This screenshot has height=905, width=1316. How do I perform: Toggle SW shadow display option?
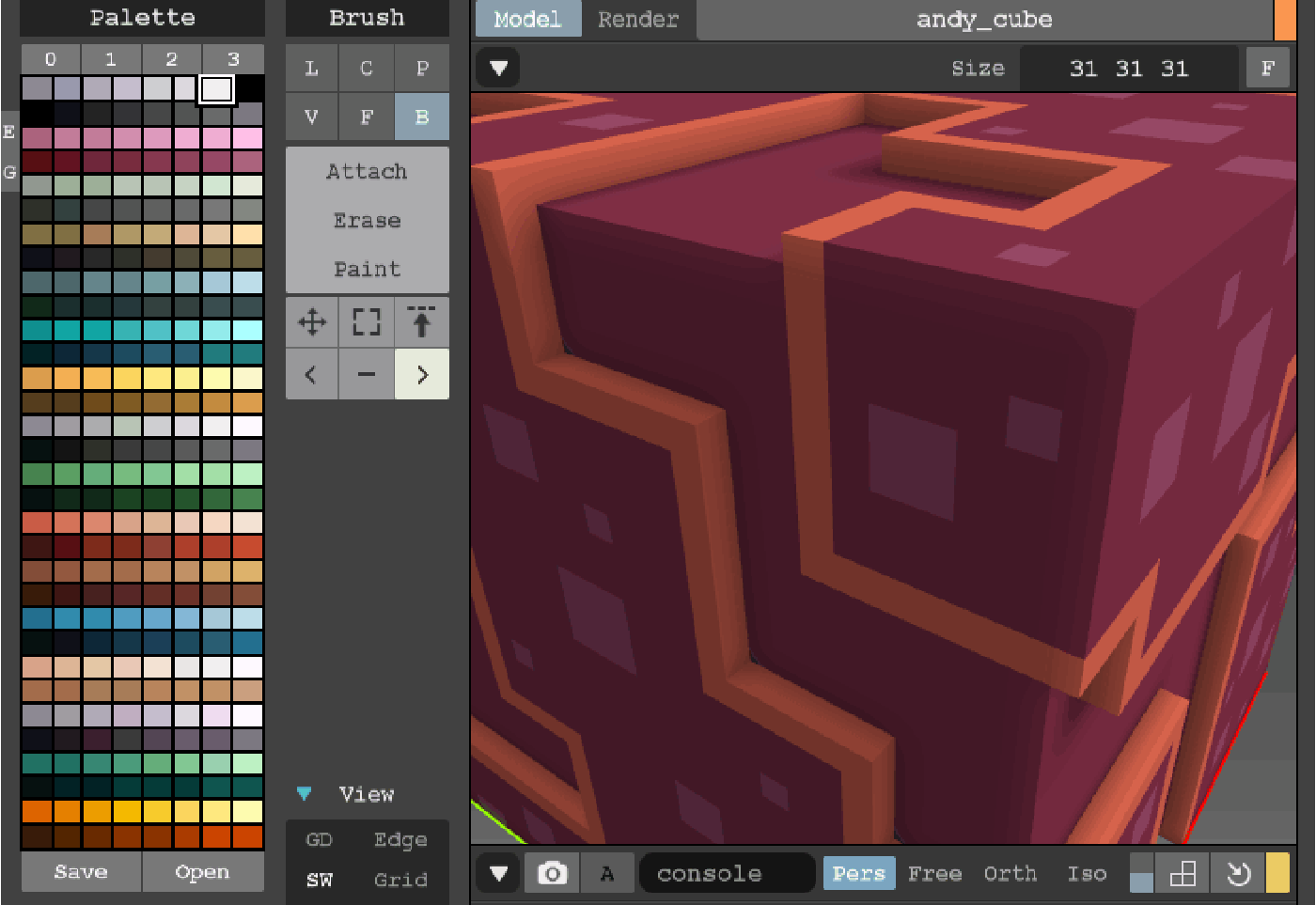[320, 880]
